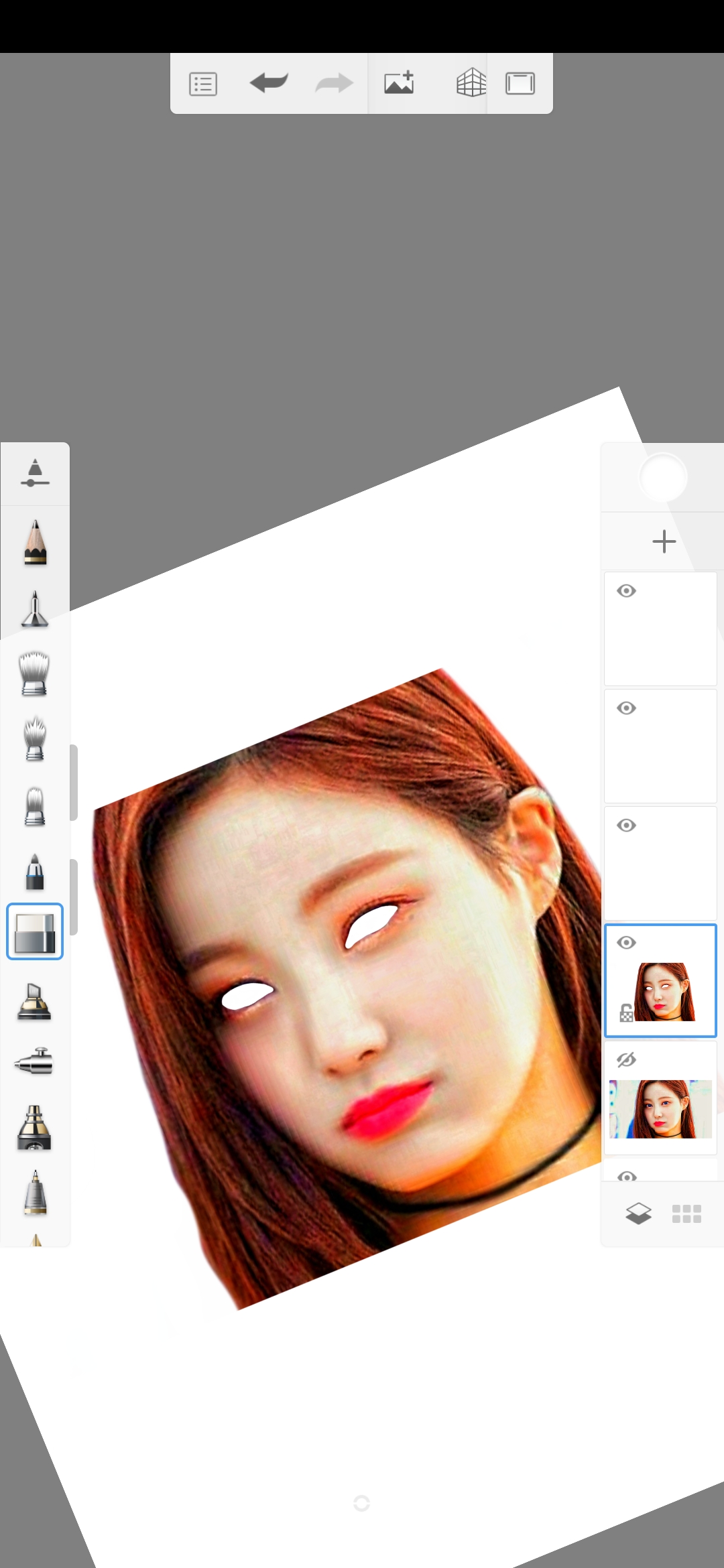The height and width of the screenshot is (1568, 724).
Task: Open perspective guides grid tool
Action: (471, 83)
